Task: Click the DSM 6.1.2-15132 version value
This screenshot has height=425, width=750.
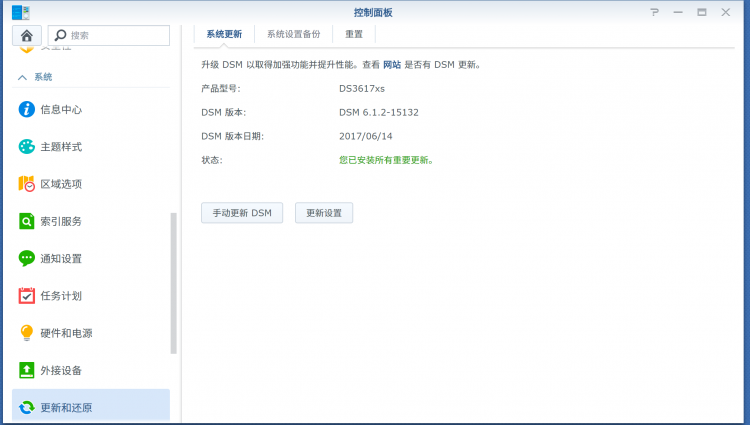Action: [x=379, y=112]
